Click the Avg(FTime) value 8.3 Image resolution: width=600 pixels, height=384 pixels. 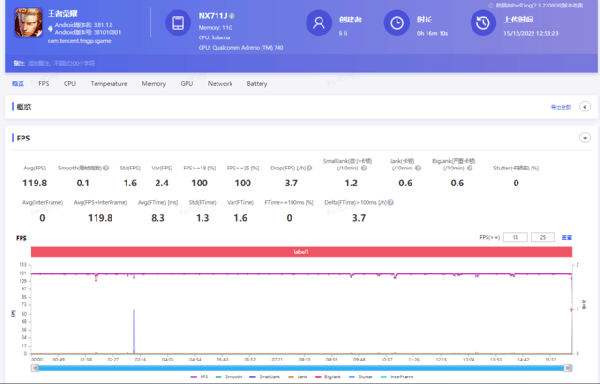pyautogui.click(x=158, y=218)
